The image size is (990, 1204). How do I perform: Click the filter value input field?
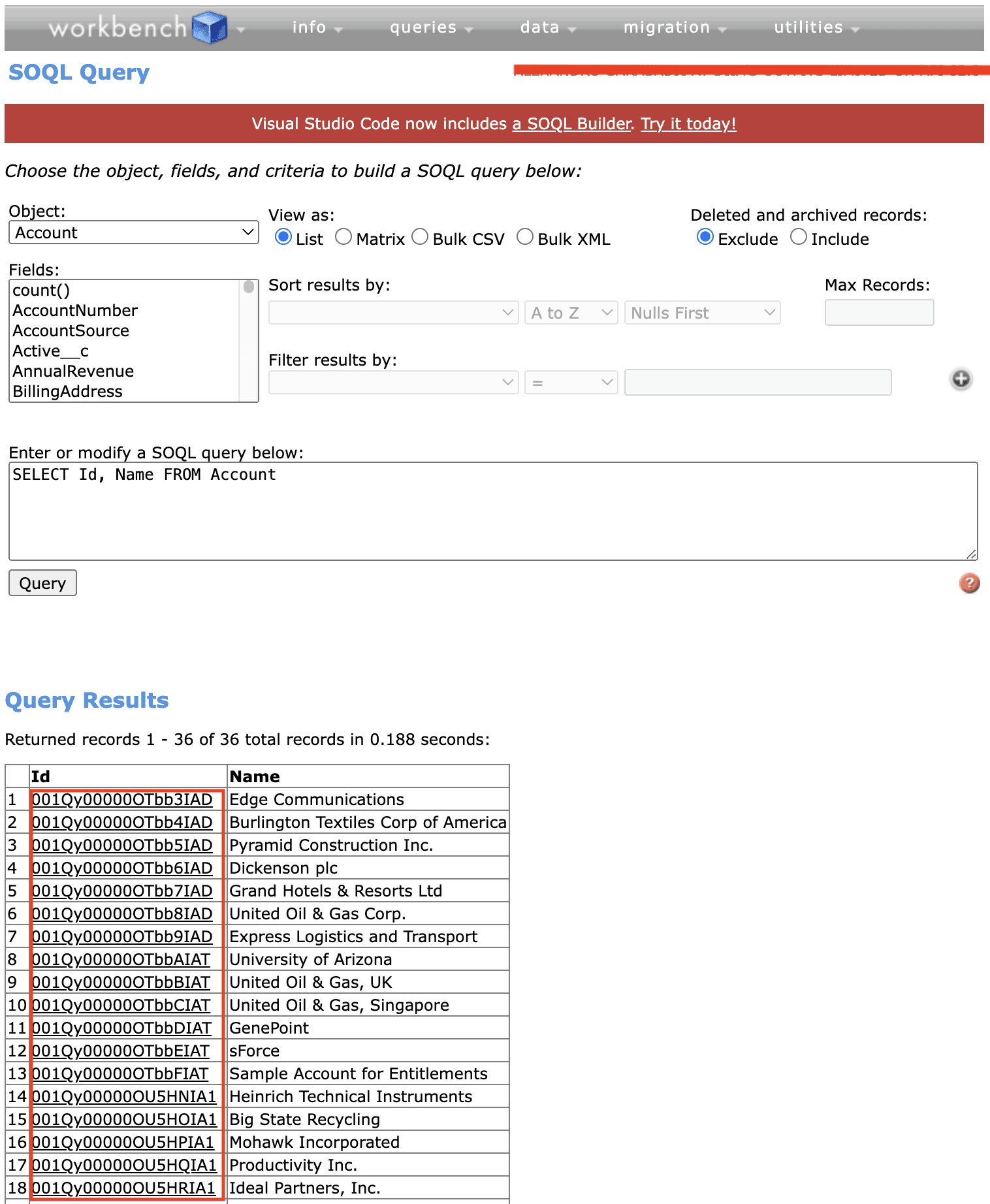pos(758,382)
